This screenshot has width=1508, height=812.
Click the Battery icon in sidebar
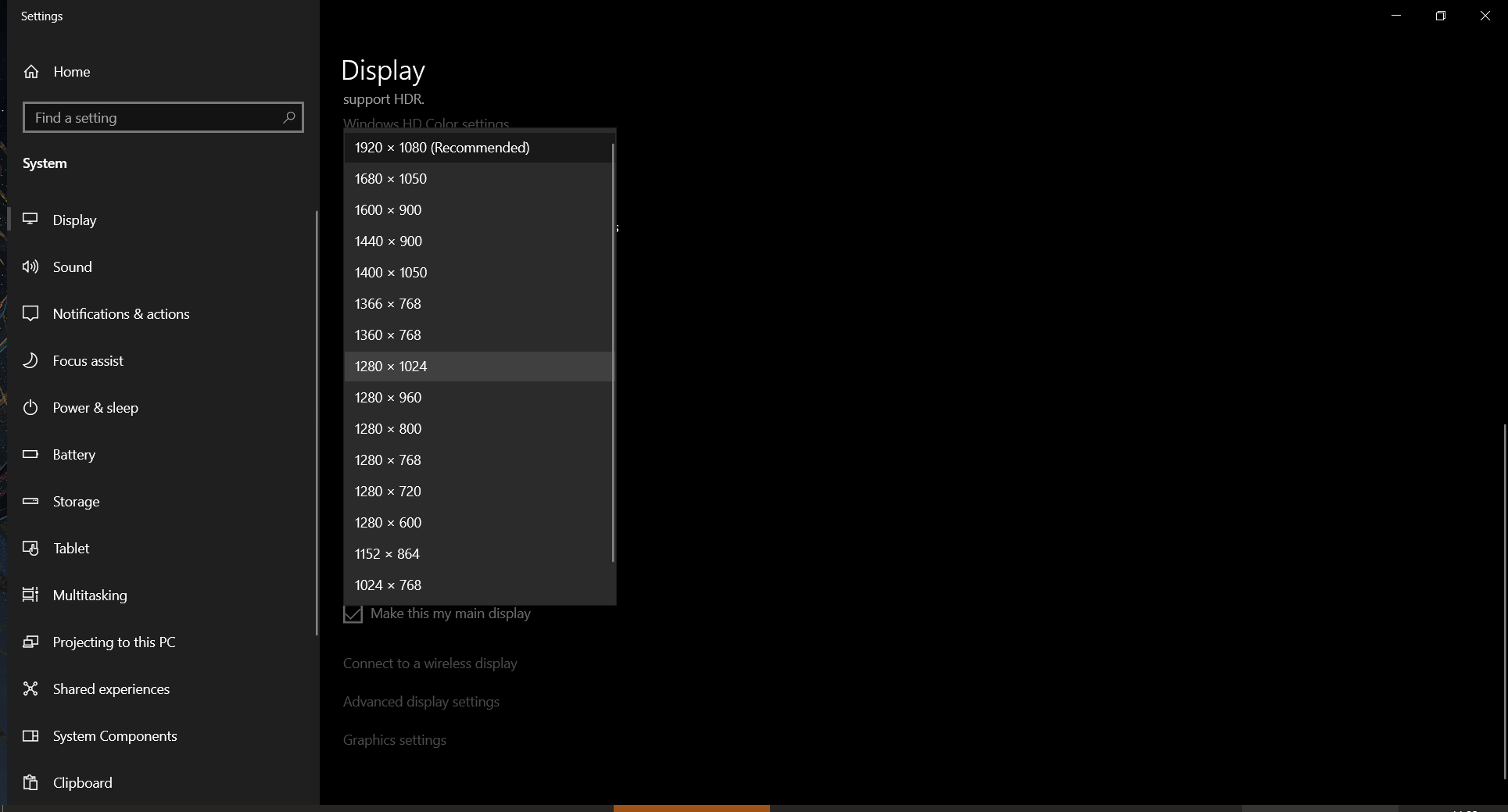(x=30, y=454)
